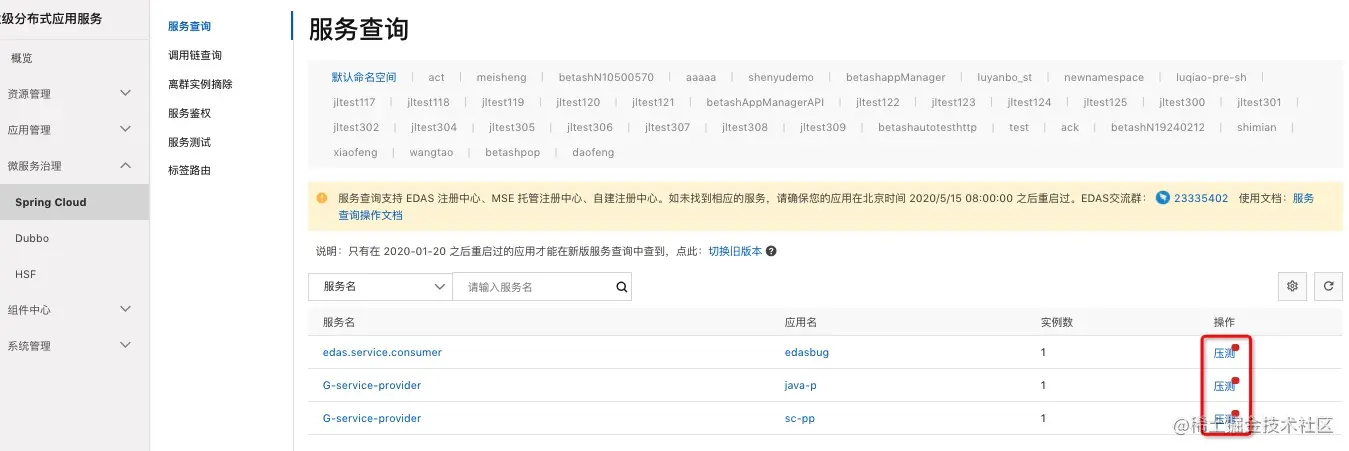Open the edas.service.consumer service link
This screenshot has height=451, width=1349.
point(382,352)
